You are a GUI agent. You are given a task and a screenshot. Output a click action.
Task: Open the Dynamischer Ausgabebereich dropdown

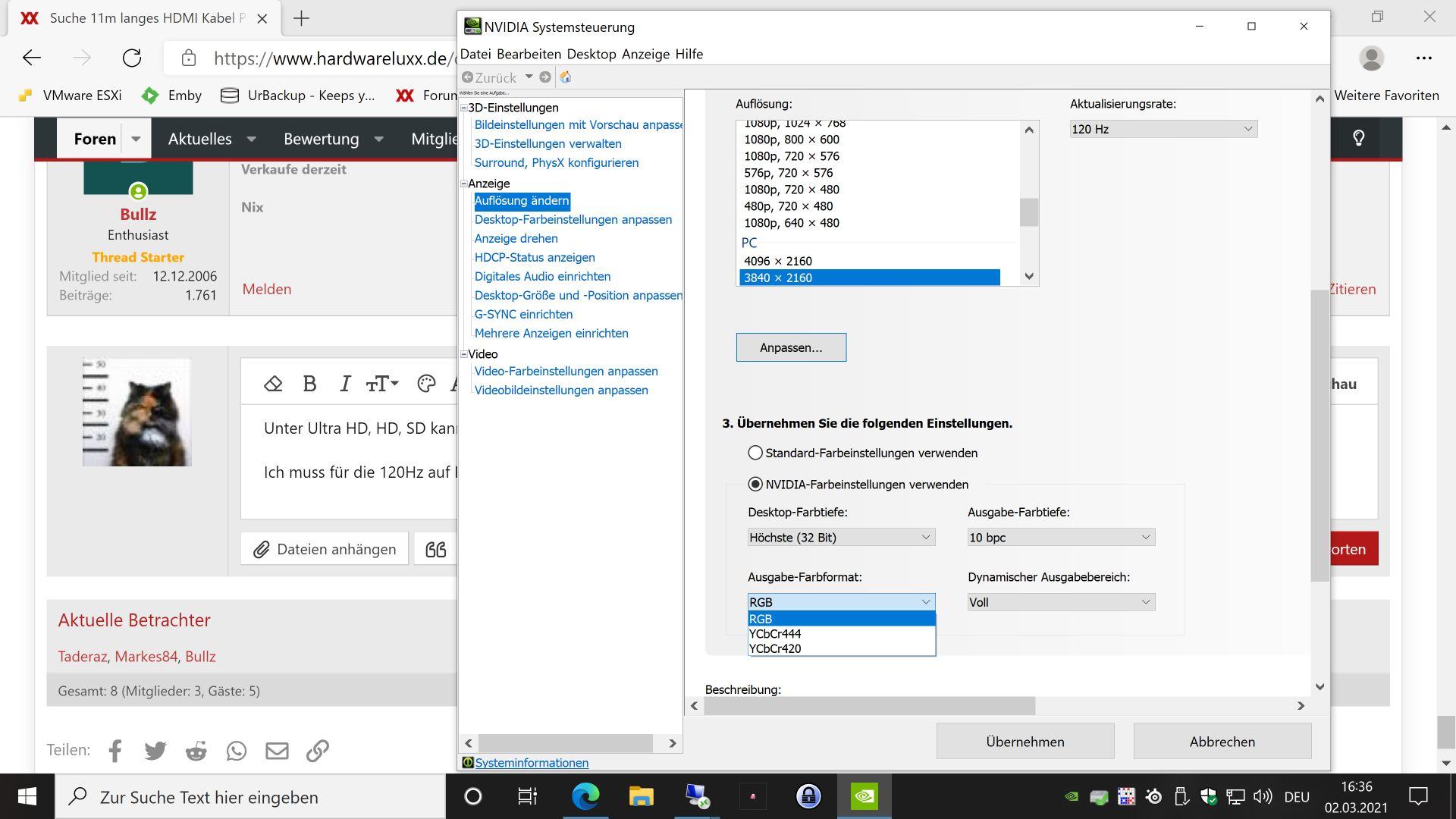1061,602
